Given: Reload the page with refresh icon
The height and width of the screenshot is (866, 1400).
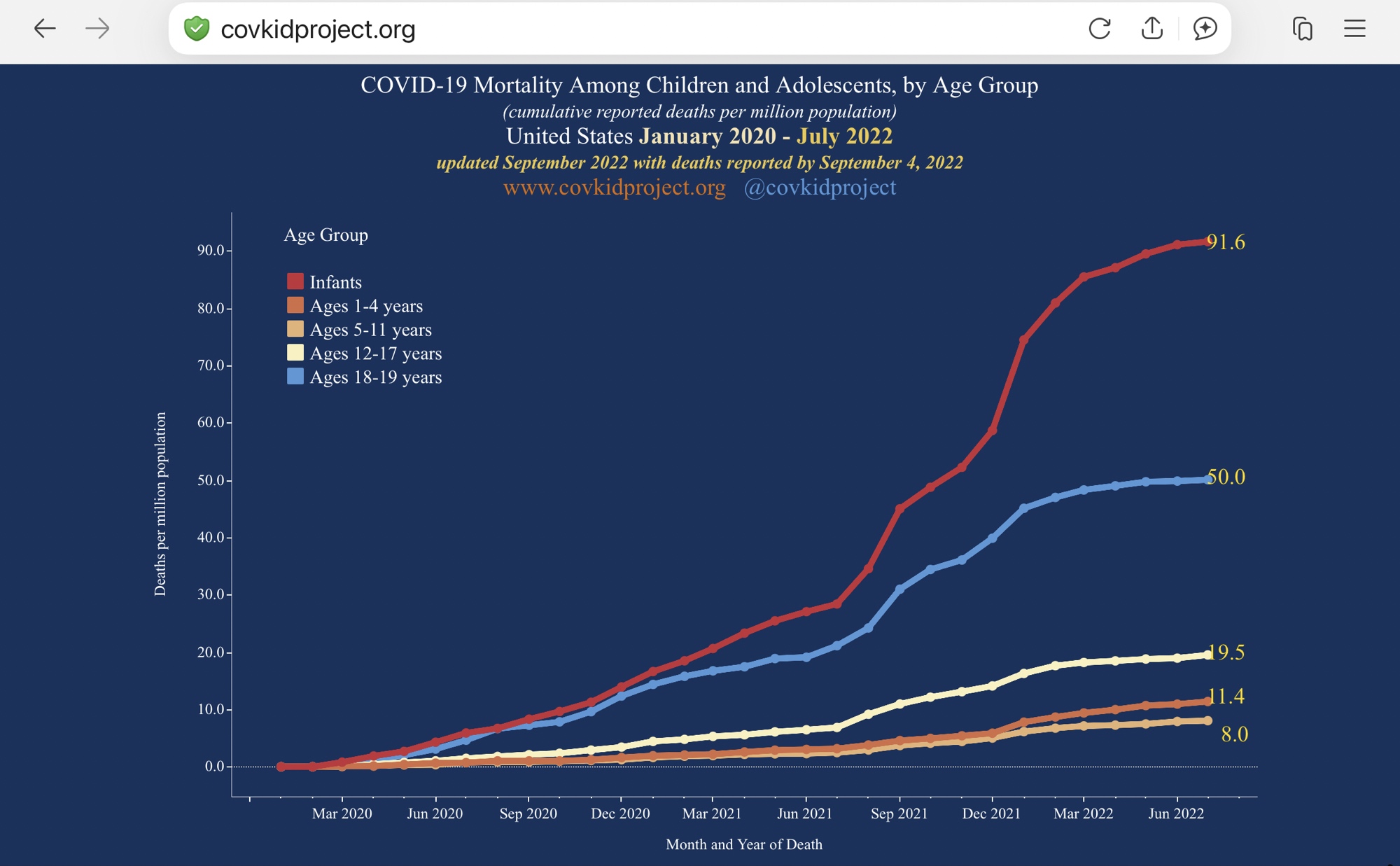Looking at the screenshot, I should pyautogui.click(x=1100, y=29).
